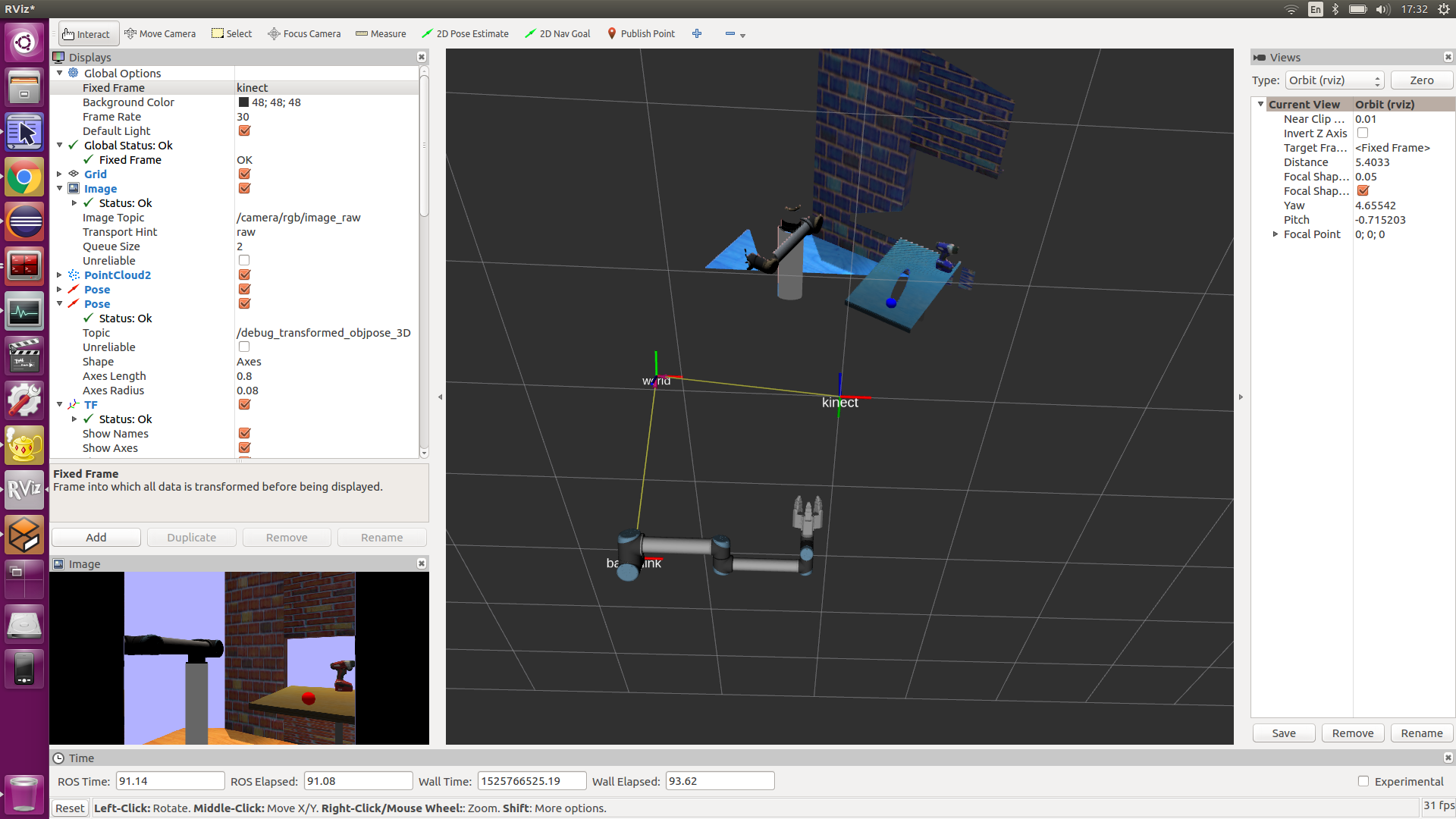Collapse the TF display entry
Viewport: 1456px width, 819px height.
[60, 405]
